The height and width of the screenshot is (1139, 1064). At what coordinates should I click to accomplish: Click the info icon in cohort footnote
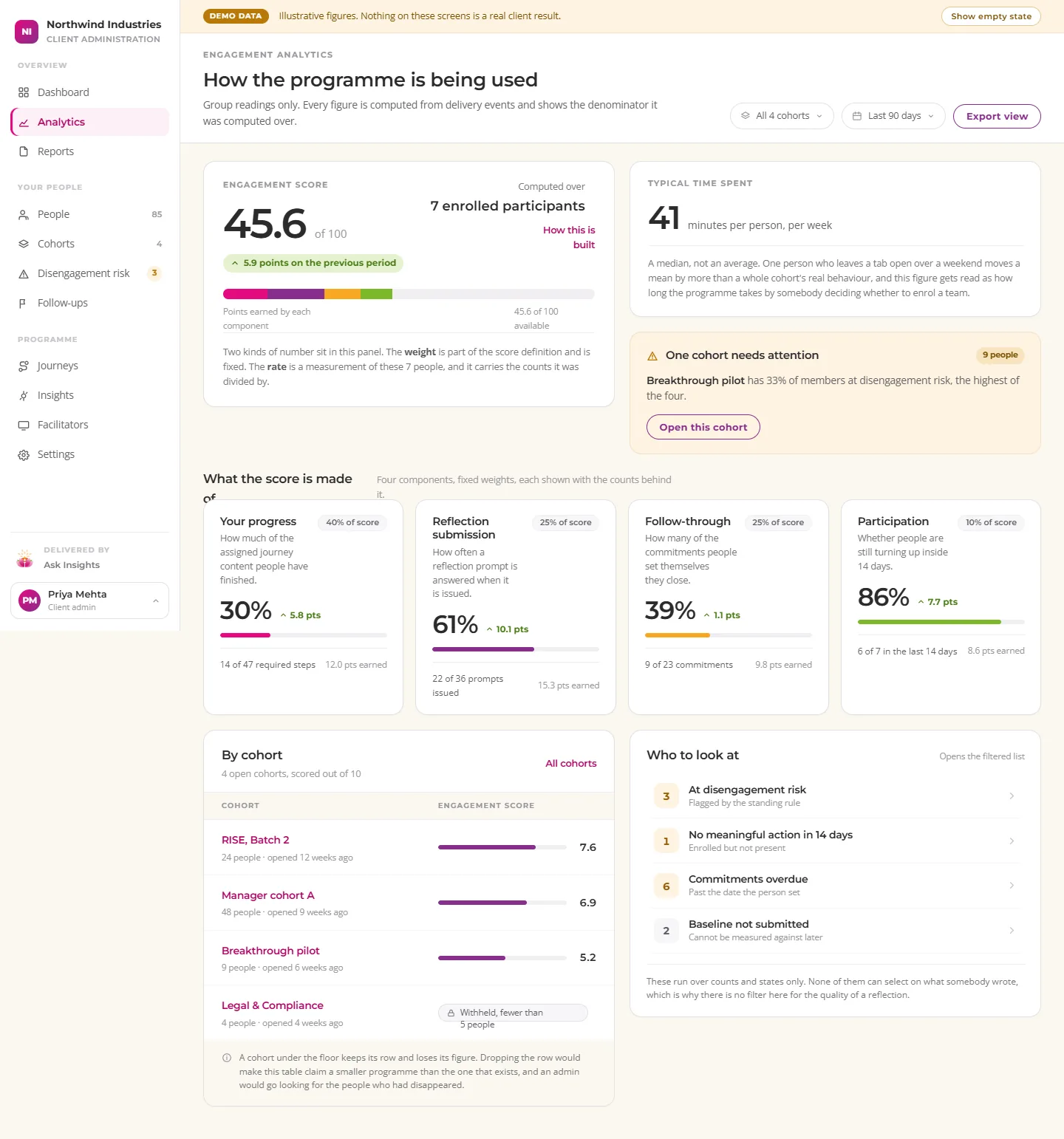[227, 1058]
